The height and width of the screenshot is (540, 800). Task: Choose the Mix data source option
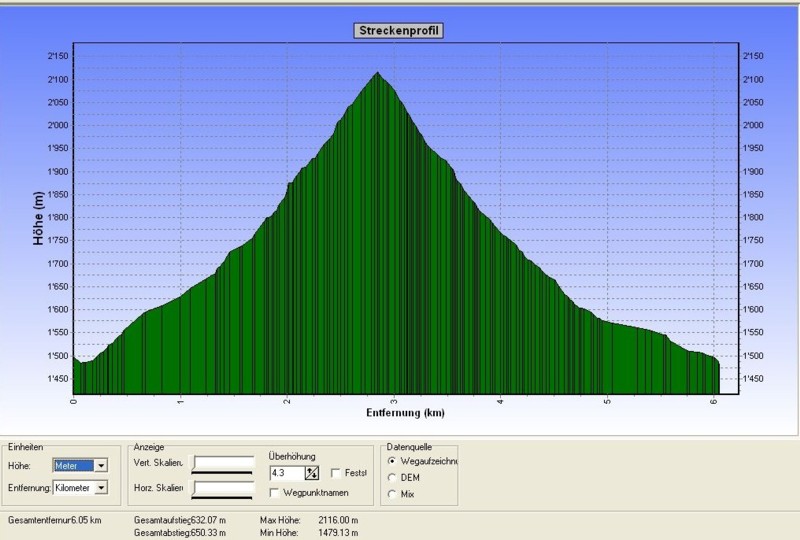pos(391,493)
